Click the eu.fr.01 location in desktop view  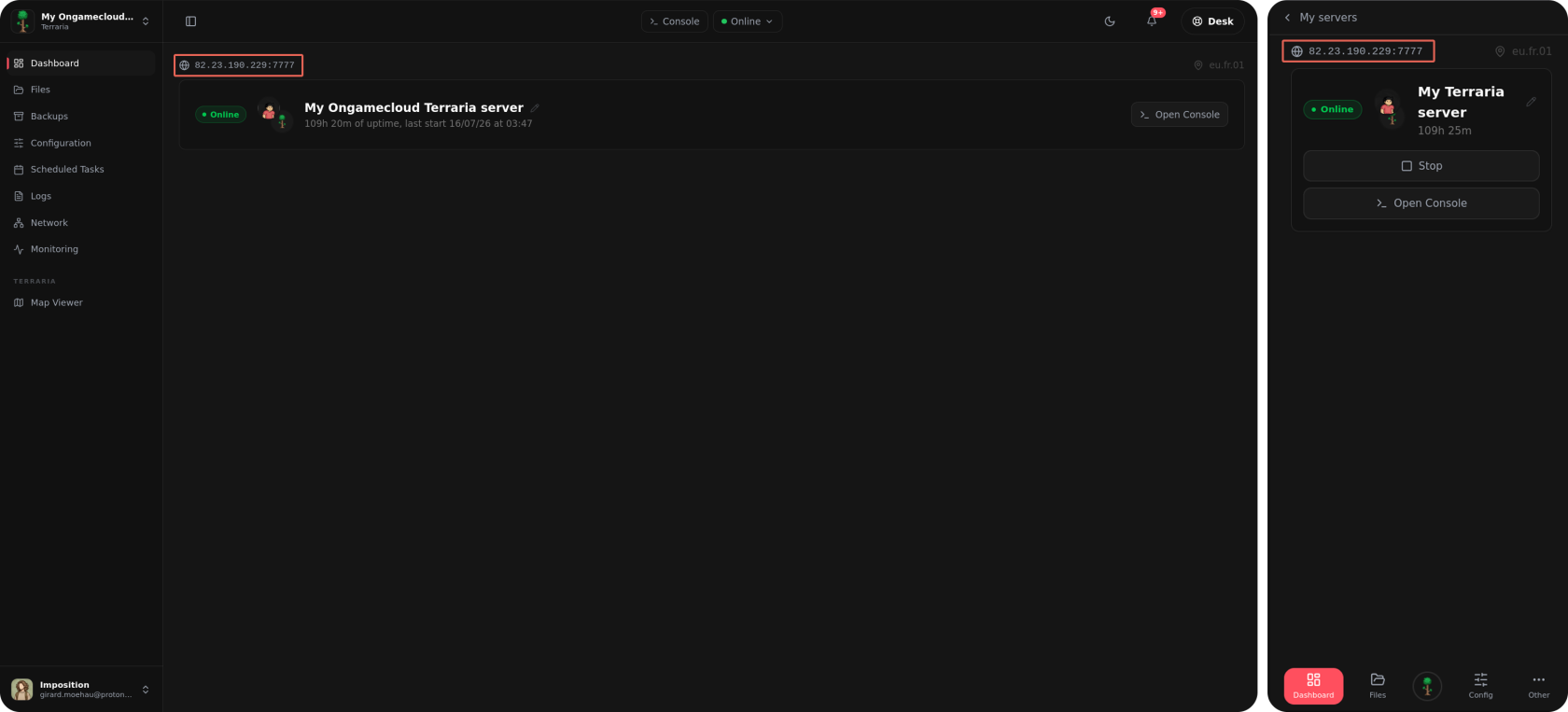[x=1219, y=65]
